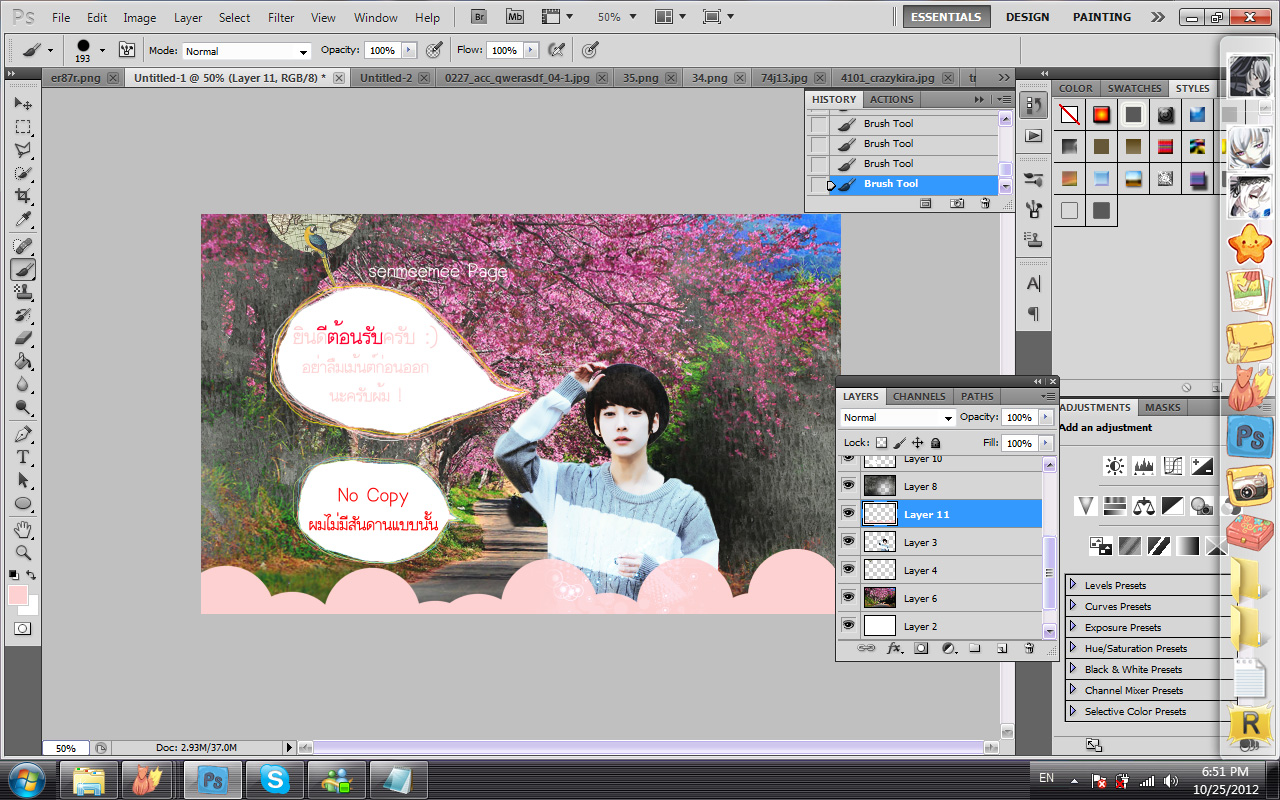
Task: Open Skype from the Windows taskbar
Action: pos(274,779)
